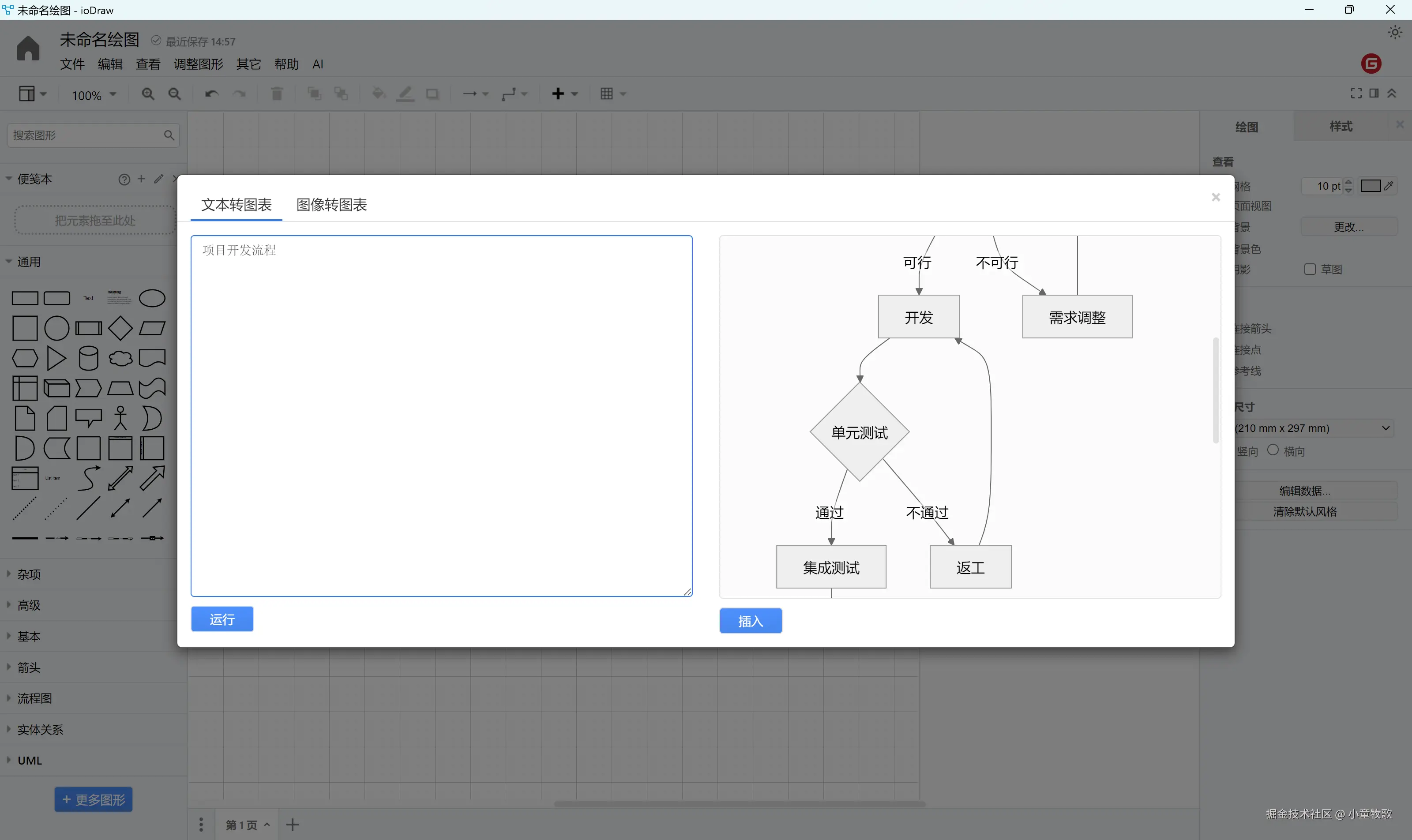
Task: Click the table insert icon
Action: pos(607,94)
